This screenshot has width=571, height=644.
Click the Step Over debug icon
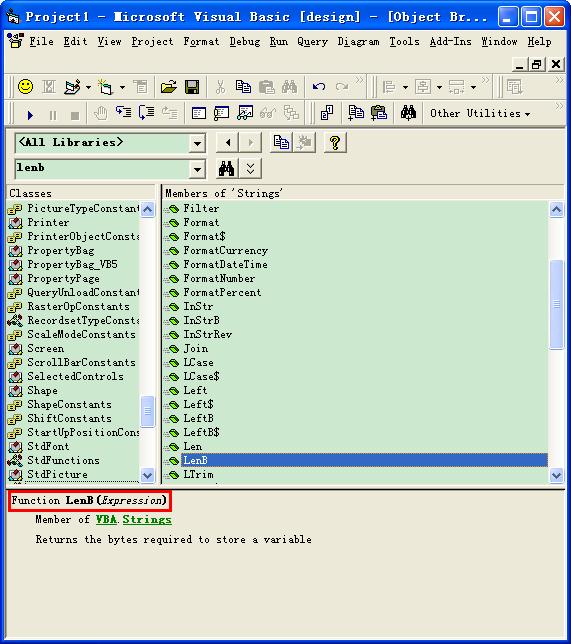pos(146,112)
